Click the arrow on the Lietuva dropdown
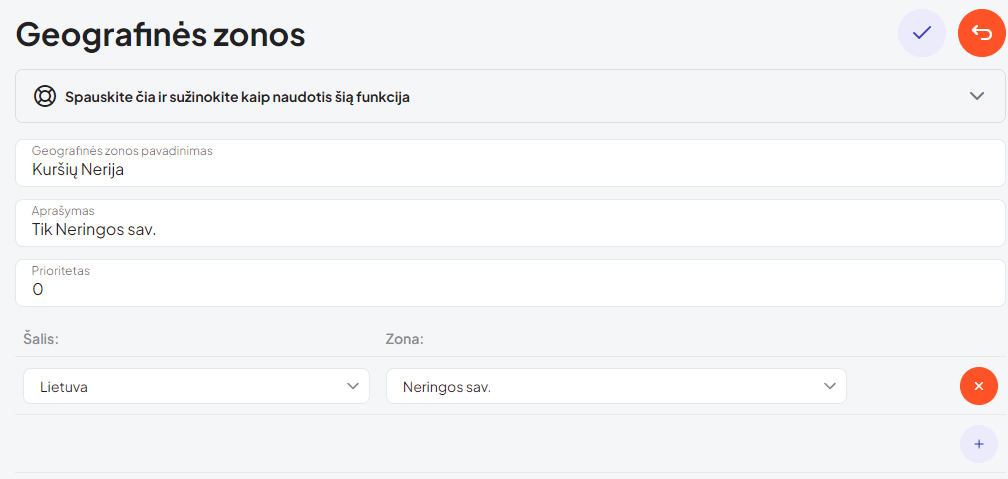The height and width of the screenshot is (479, 1008). (x=352, y=386)
